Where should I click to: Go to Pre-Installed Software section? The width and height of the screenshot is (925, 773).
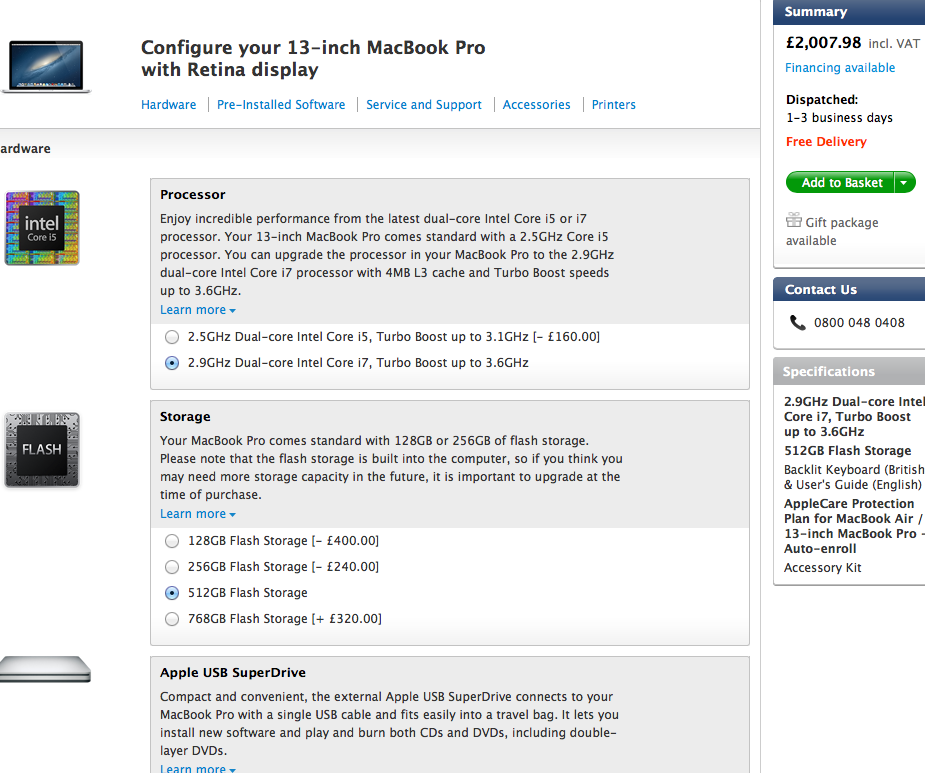tap(281, 104)
